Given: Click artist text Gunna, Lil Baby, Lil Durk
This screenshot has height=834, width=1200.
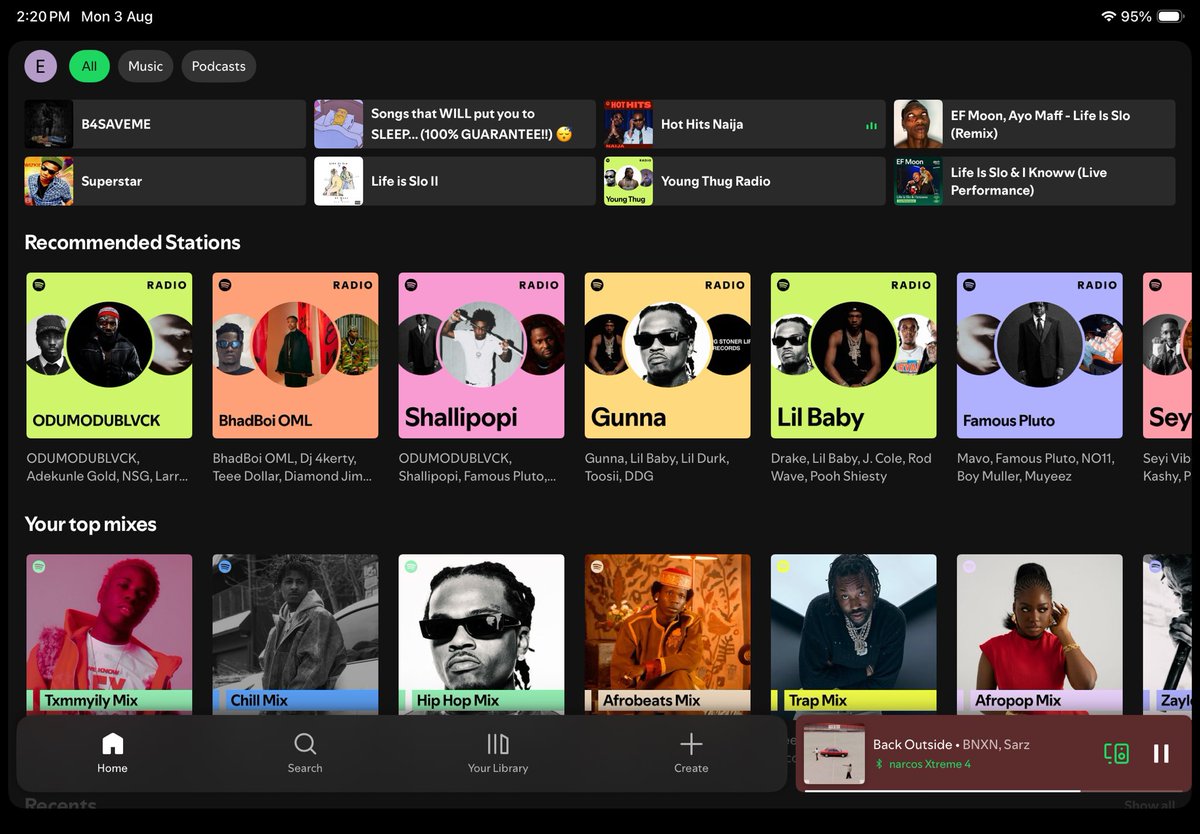Looking at the screenshot, I should (657, 467).
